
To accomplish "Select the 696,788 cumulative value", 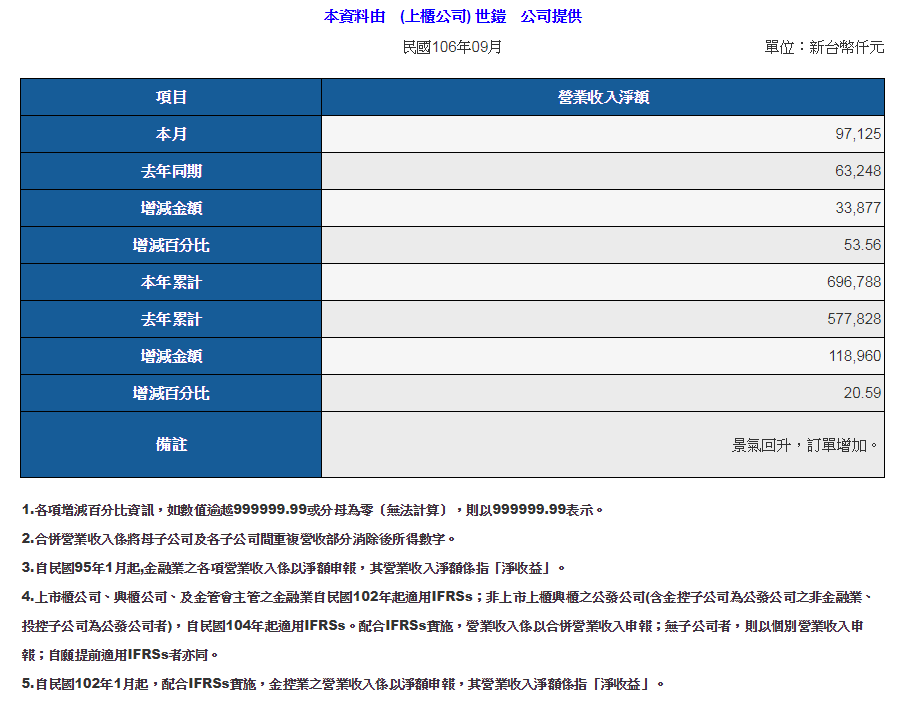I will (x=854, y=282).
